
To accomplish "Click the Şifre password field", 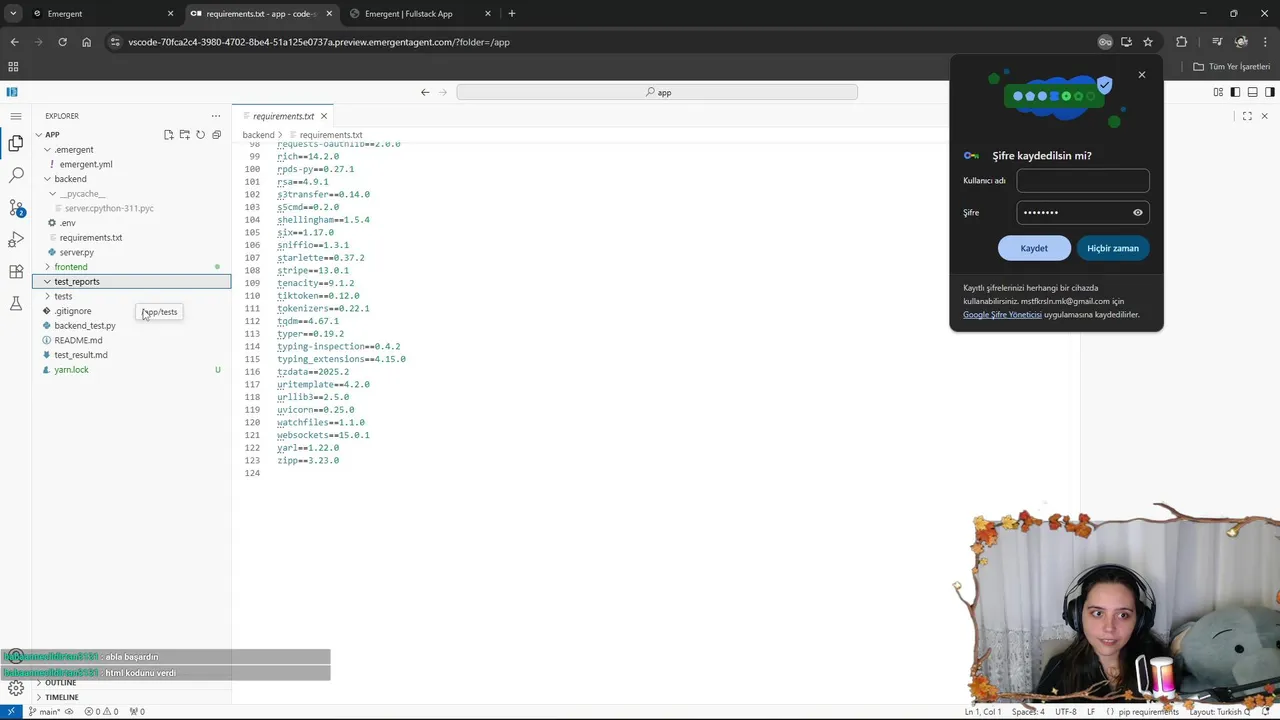I will pyautogui.click(x=1083, y=212).
